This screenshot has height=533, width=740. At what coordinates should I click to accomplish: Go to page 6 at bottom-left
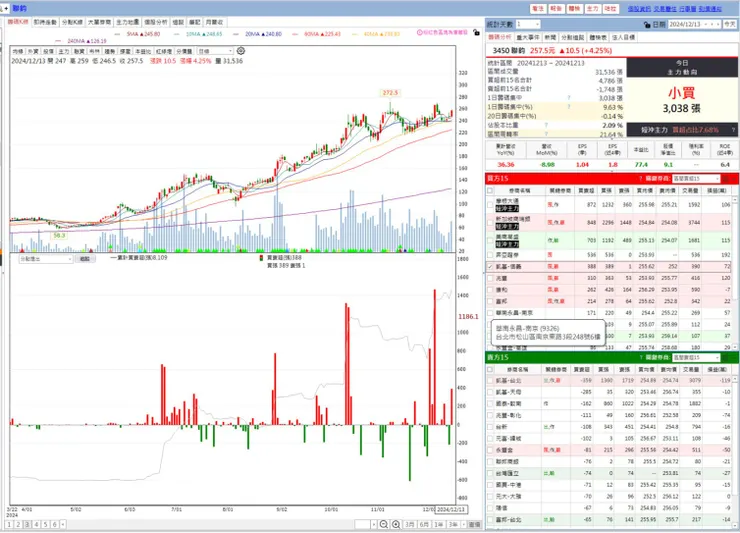pyautogui.click(x=54, y=525)
